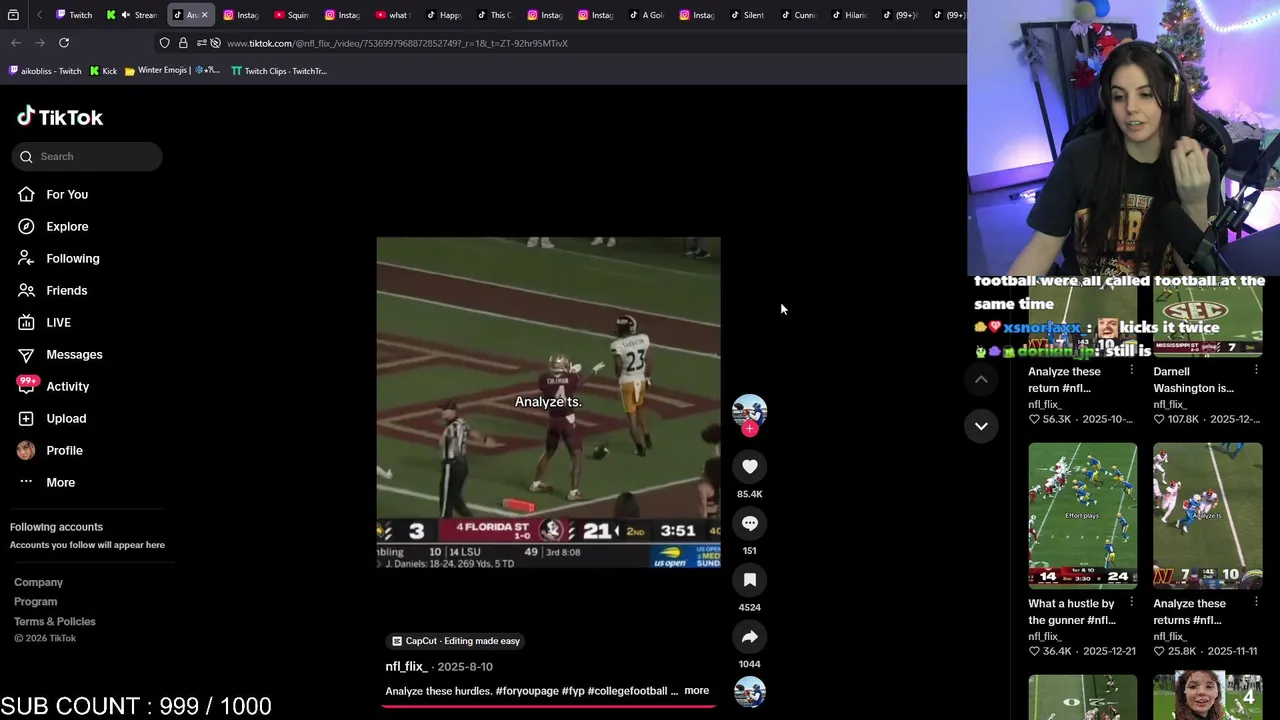Viewport: 1280px width, 720px height.
Task: Open options menu for 'What a hustle by the gunner'
Action: pyautogui.click(x=1131, y=603)
